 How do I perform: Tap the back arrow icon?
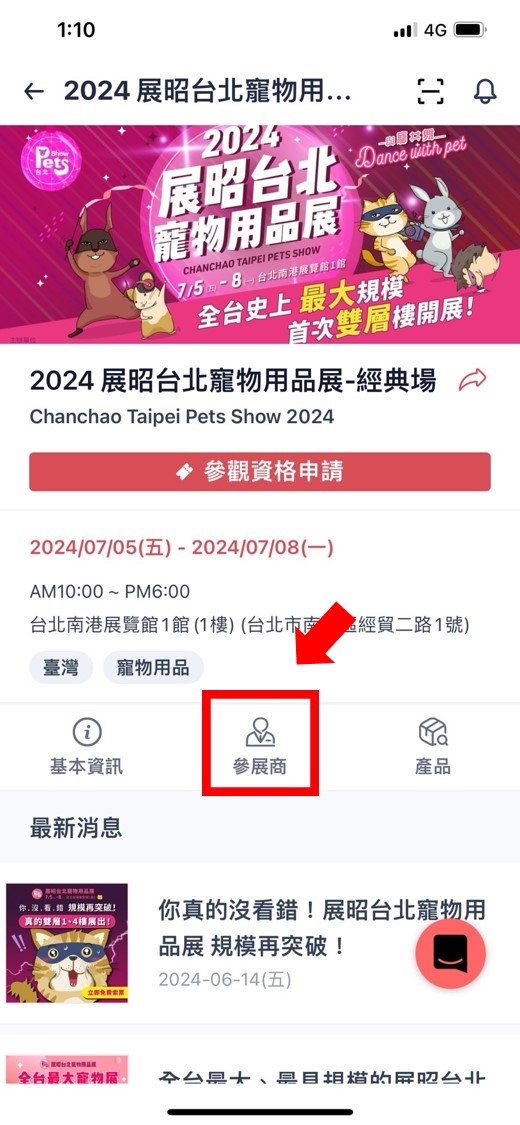click(34, 91)
